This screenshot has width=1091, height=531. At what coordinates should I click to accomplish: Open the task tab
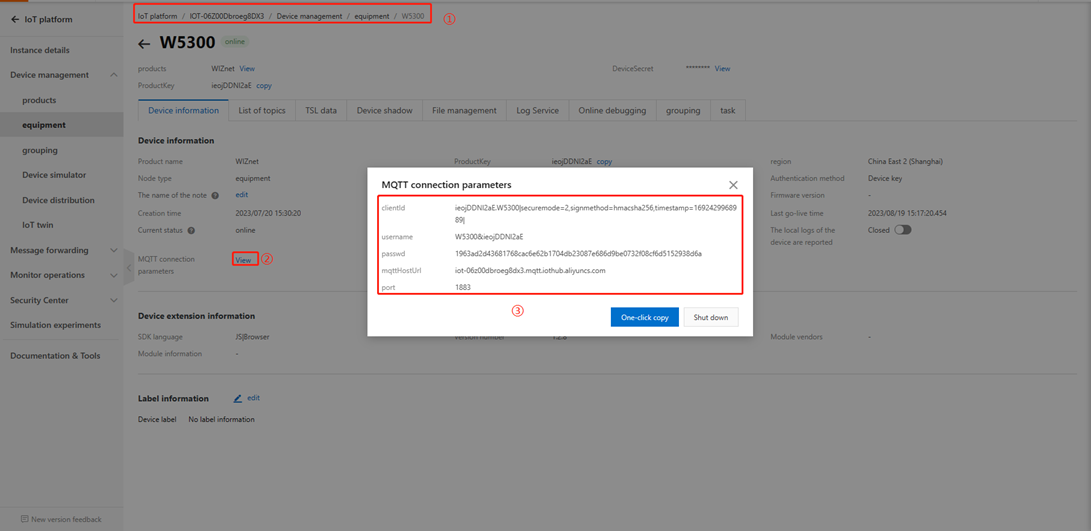(728, 111)
